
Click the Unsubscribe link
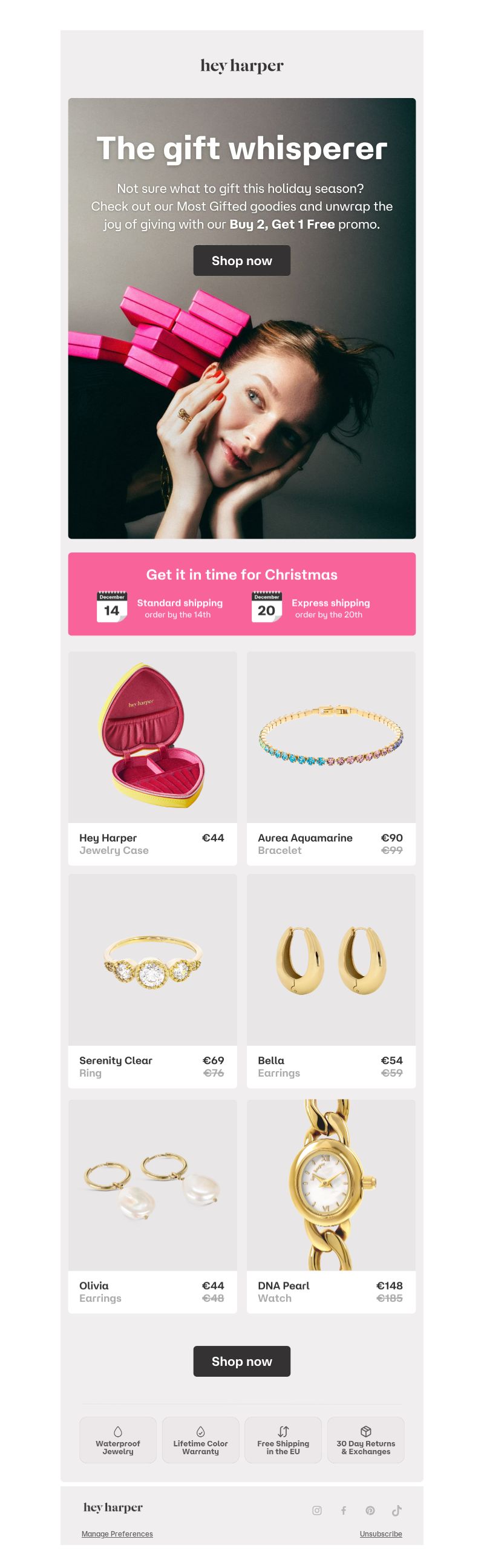tap(381, 1534)
